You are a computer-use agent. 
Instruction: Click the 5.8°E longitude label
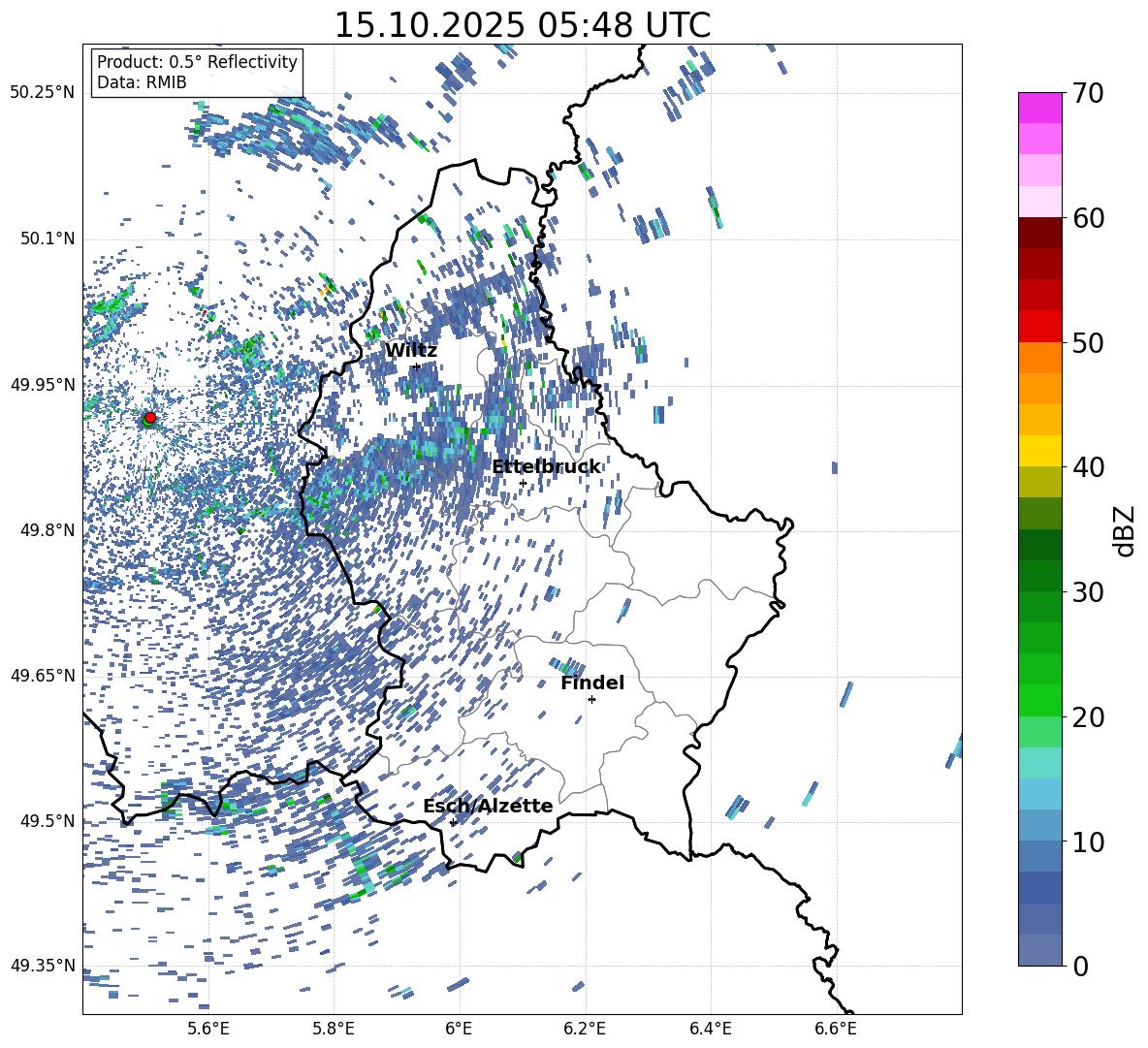click(334, 1029)
